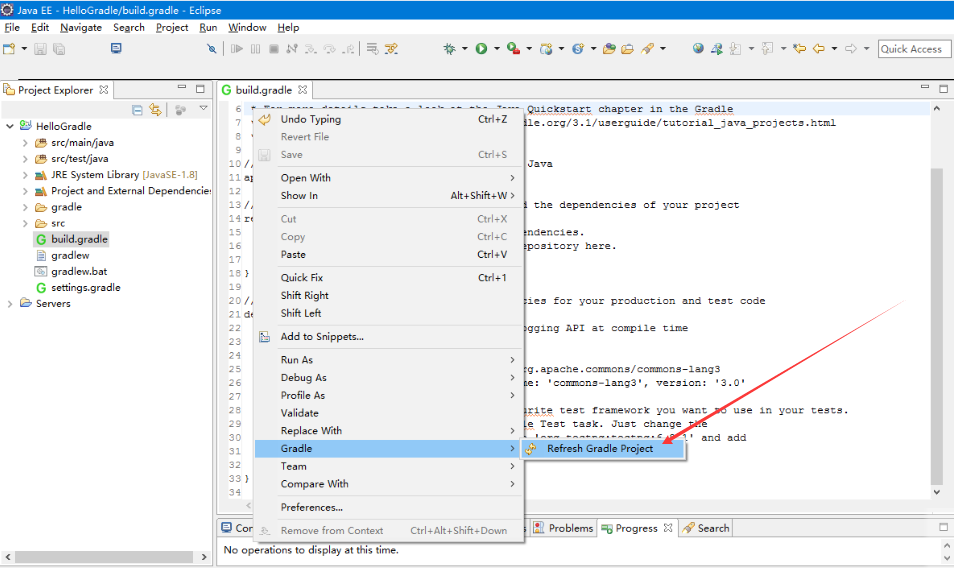
Task: Click the Open Type folder icon
Action: click(609, 49)
